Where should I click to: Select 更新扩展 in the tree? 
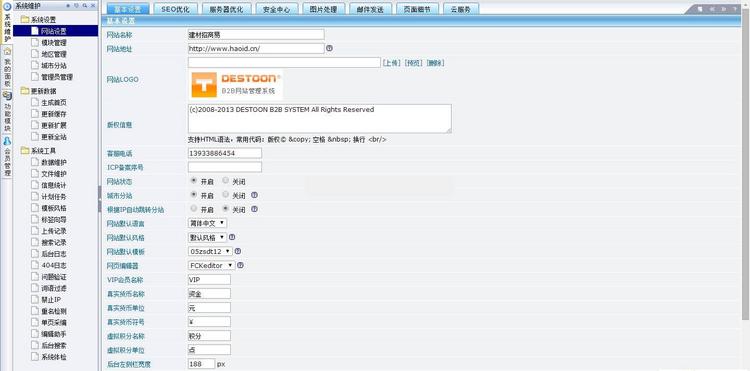(54, 125)
